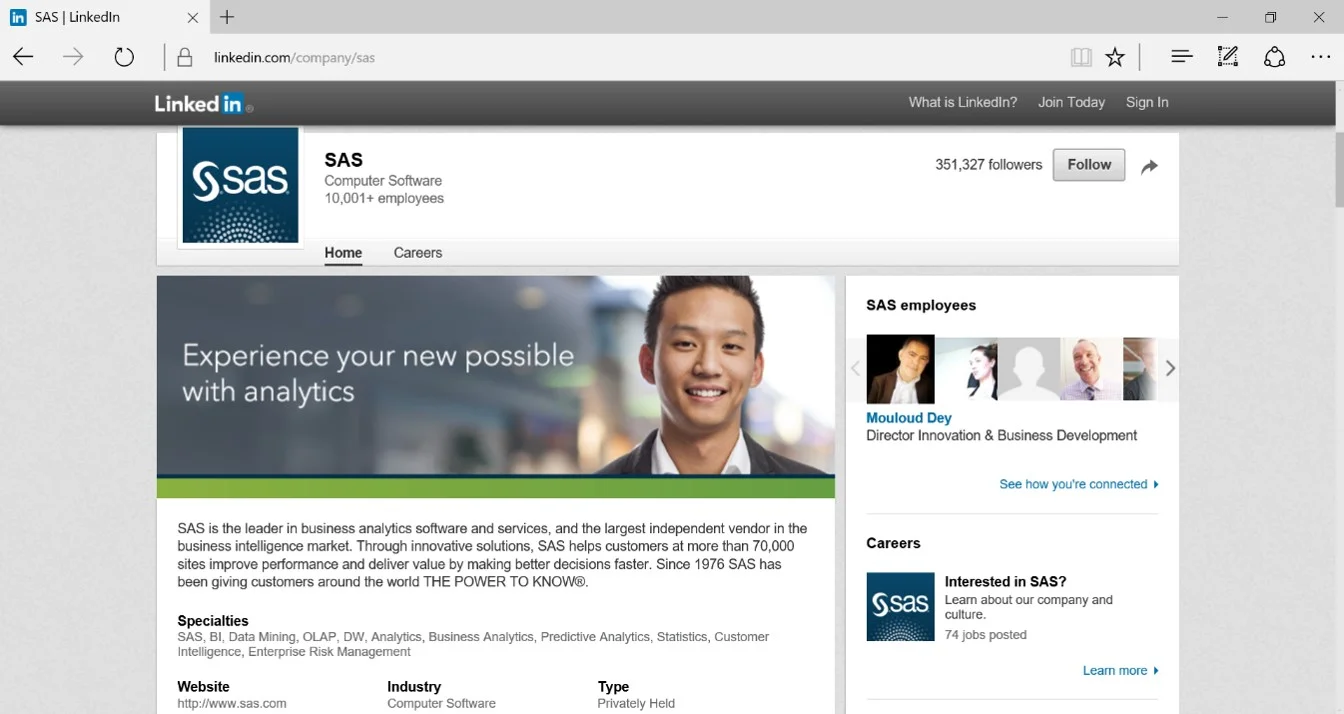The height and width of the screenshot is (714, 1344).
Task: Open Mouloud Dey's profile name link
Action: pyautogui.click(x=909, y=418)
